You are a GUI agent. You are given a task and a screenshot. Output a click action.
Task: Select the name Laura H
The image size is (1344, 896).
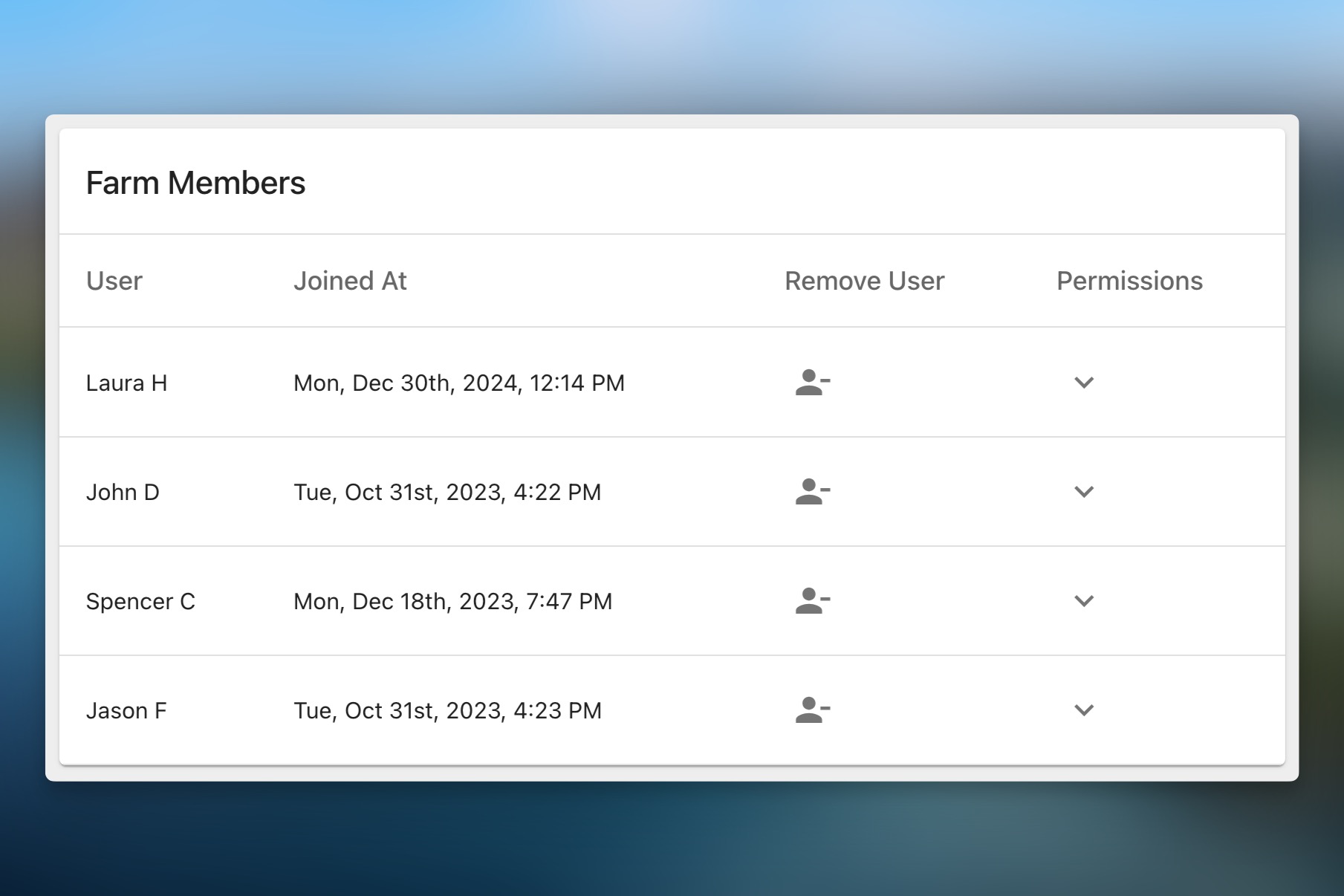(x=127, y=383)
